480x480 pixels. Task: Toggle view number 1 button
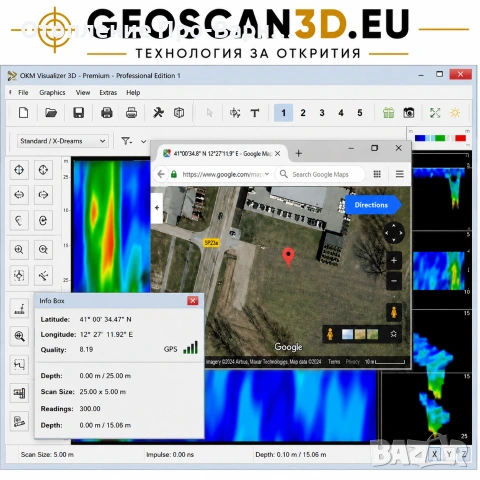coord(283,113)
